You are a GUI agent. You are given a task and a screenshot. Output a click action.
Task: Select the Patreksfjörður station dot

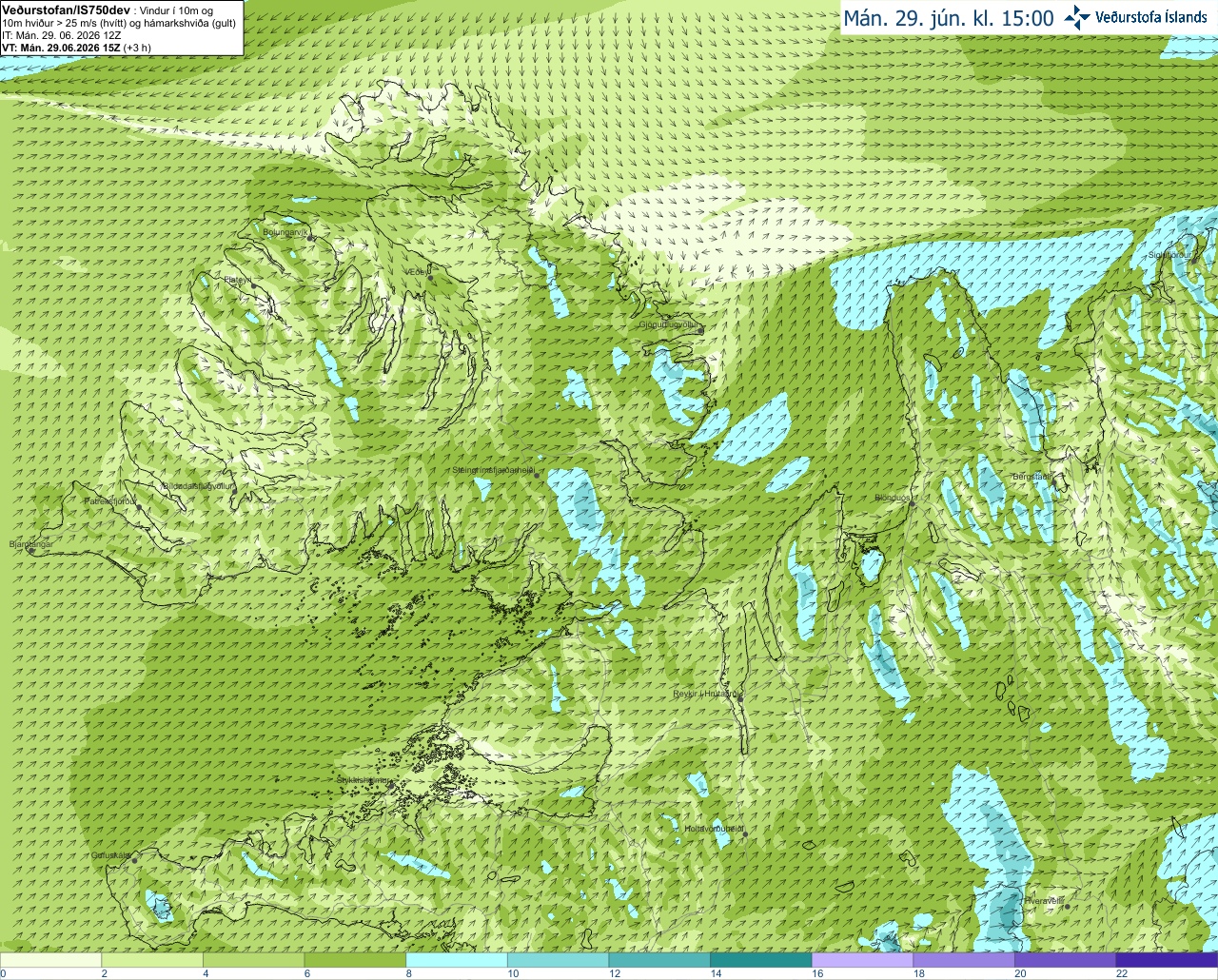[139, 507]
